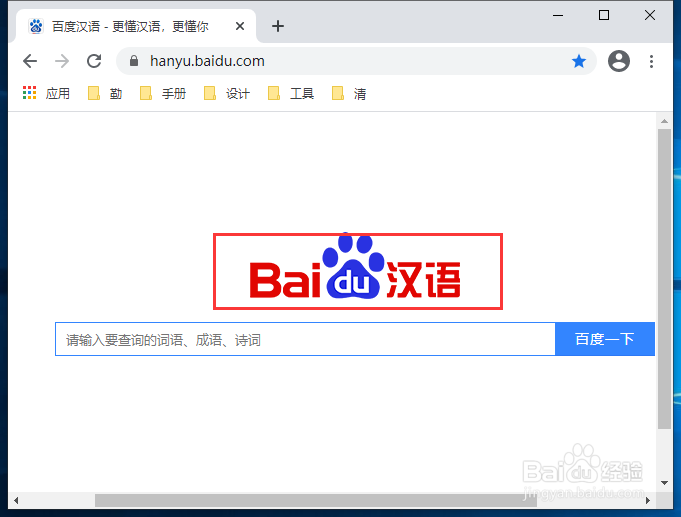Open the Chrome three-dot menu

(x=651, y=61)
